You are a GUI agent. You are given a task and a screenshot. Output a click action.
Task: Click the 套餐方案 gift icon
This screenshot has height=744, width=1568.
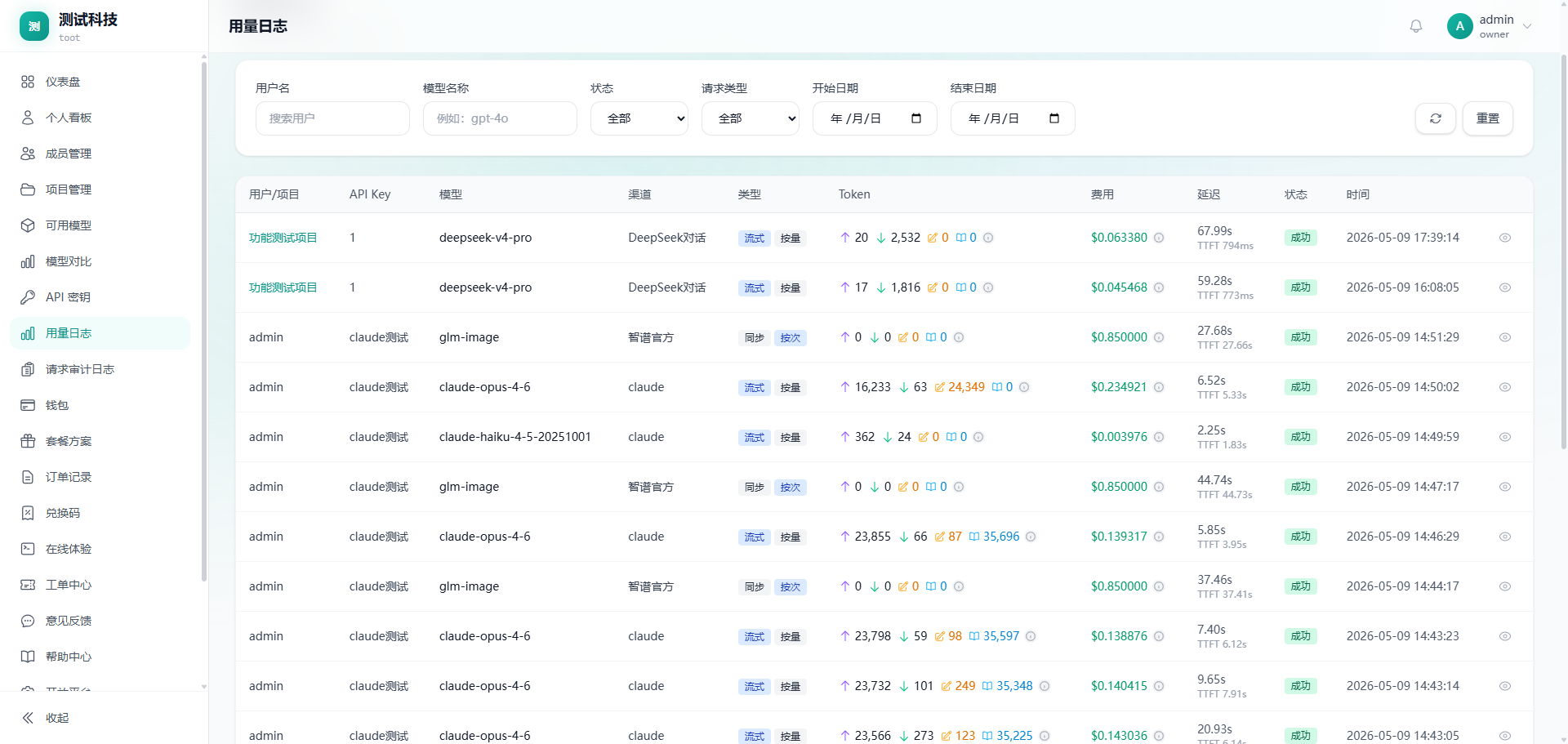28,441
